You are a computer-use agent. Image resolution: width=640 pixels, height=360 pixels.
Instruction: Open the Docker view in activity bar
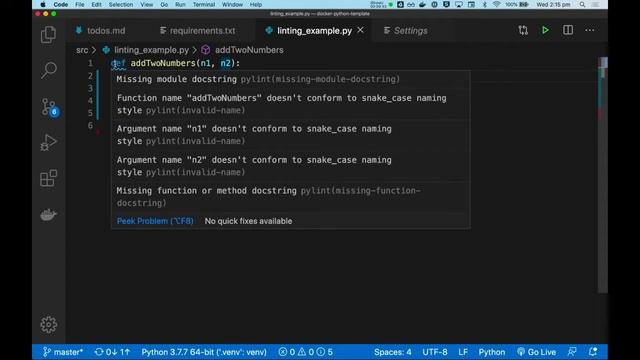tap(48, 214)
